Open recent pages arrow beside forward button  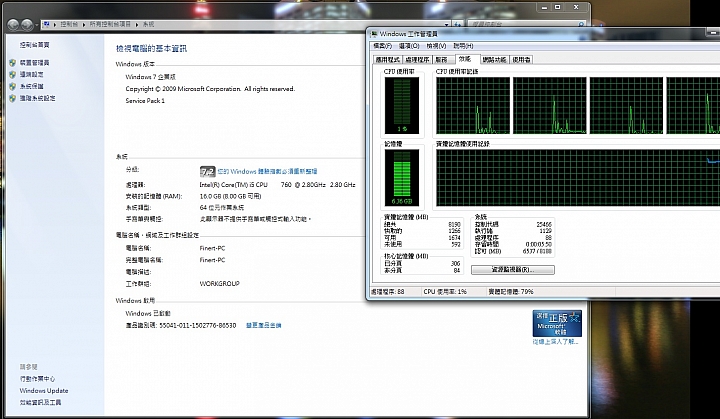coord(37,25)
